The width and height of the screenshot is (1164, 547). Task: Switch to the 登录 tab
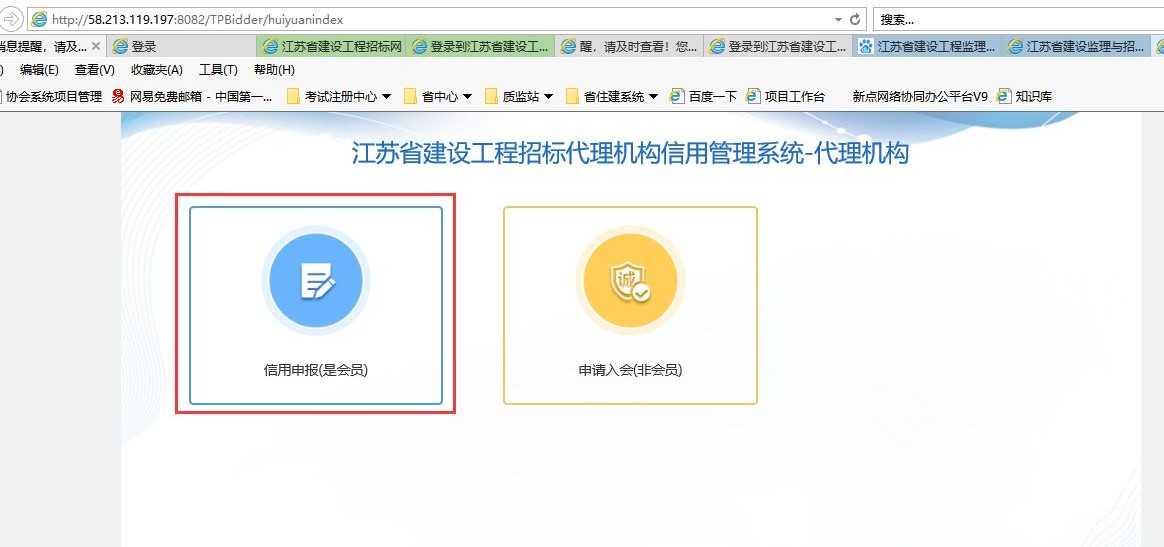pyautogui.click(x=182, y=47)
